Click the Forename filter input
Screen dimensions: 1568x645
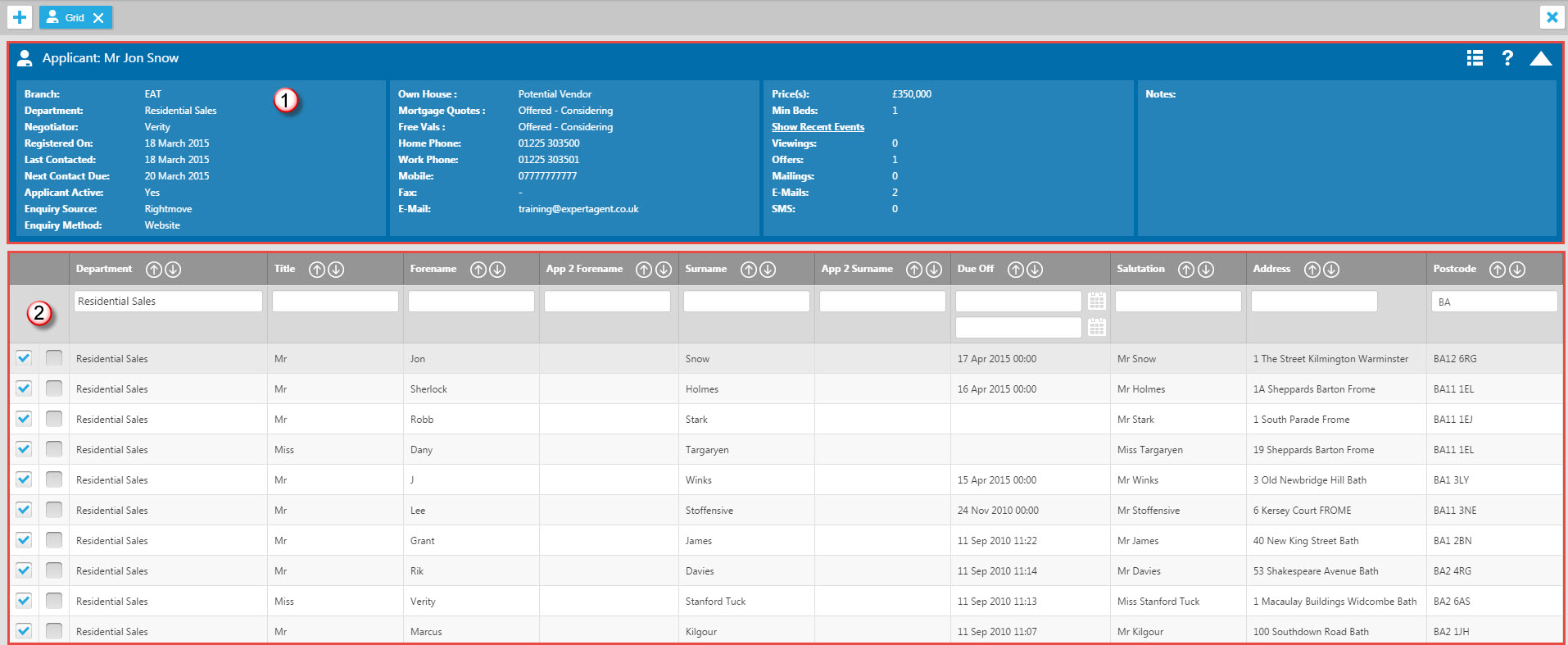(x=471, y=302)
